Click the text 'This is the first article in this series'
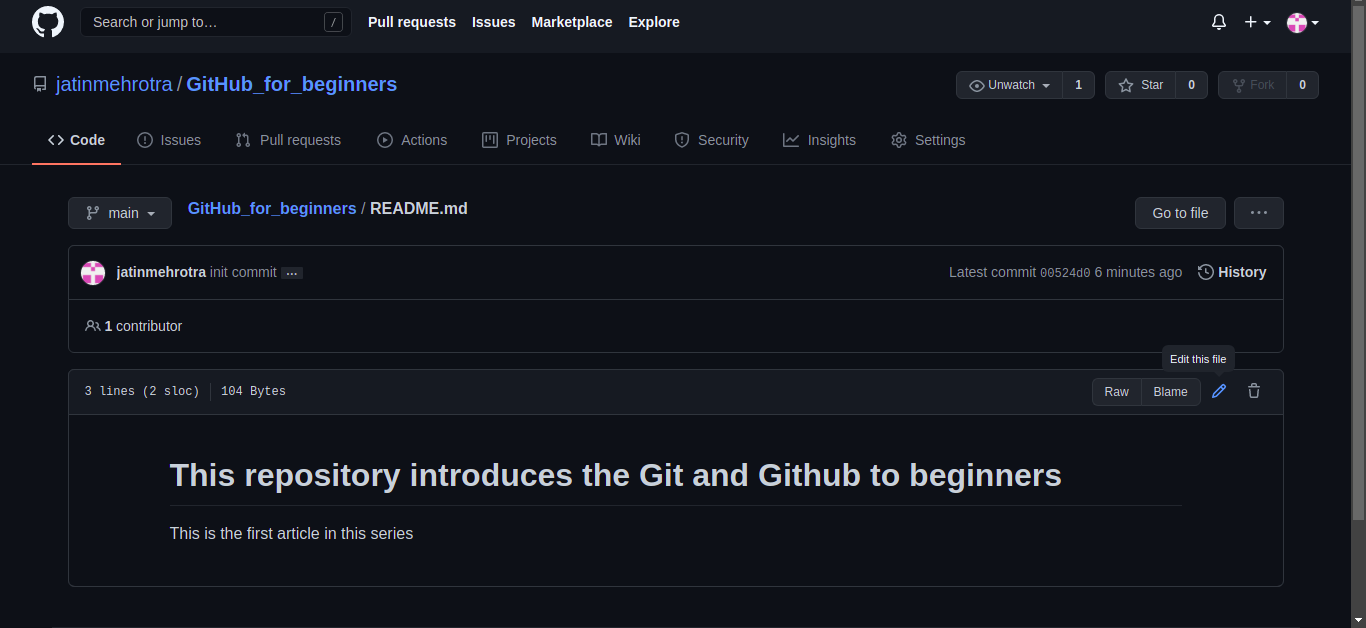Image resolution: width=1366 pixels, height=628 pixels. point(291,534)
